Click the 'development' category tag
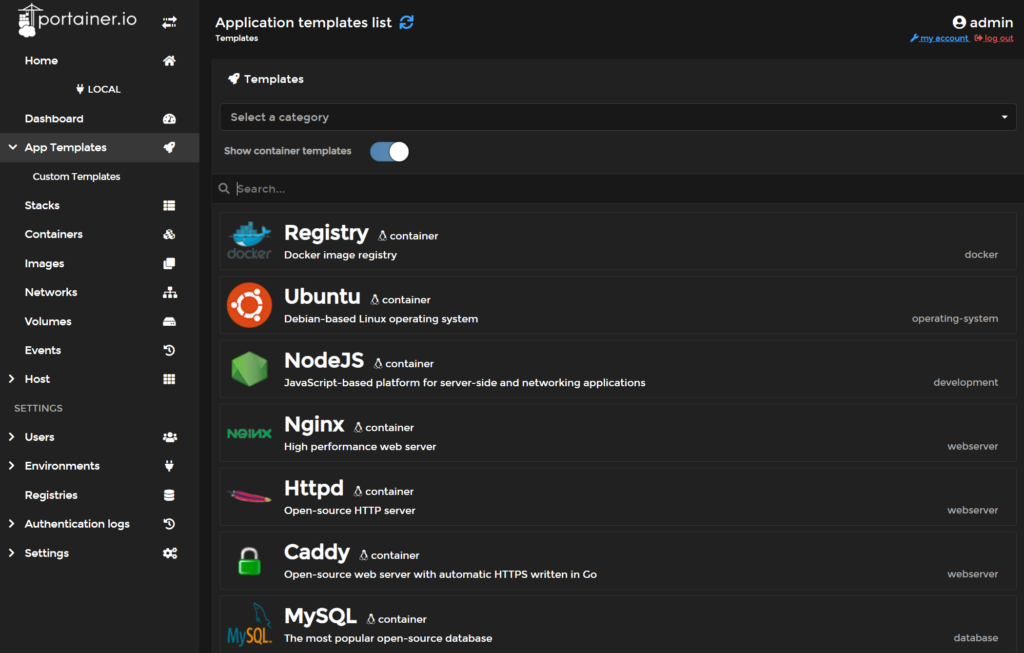1024x653 pixels. [965, 383]
